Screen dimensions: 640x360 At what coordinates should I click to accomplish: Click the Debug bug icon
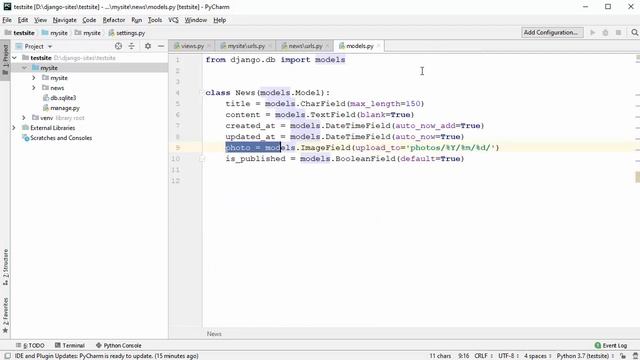tap(605, 32)
